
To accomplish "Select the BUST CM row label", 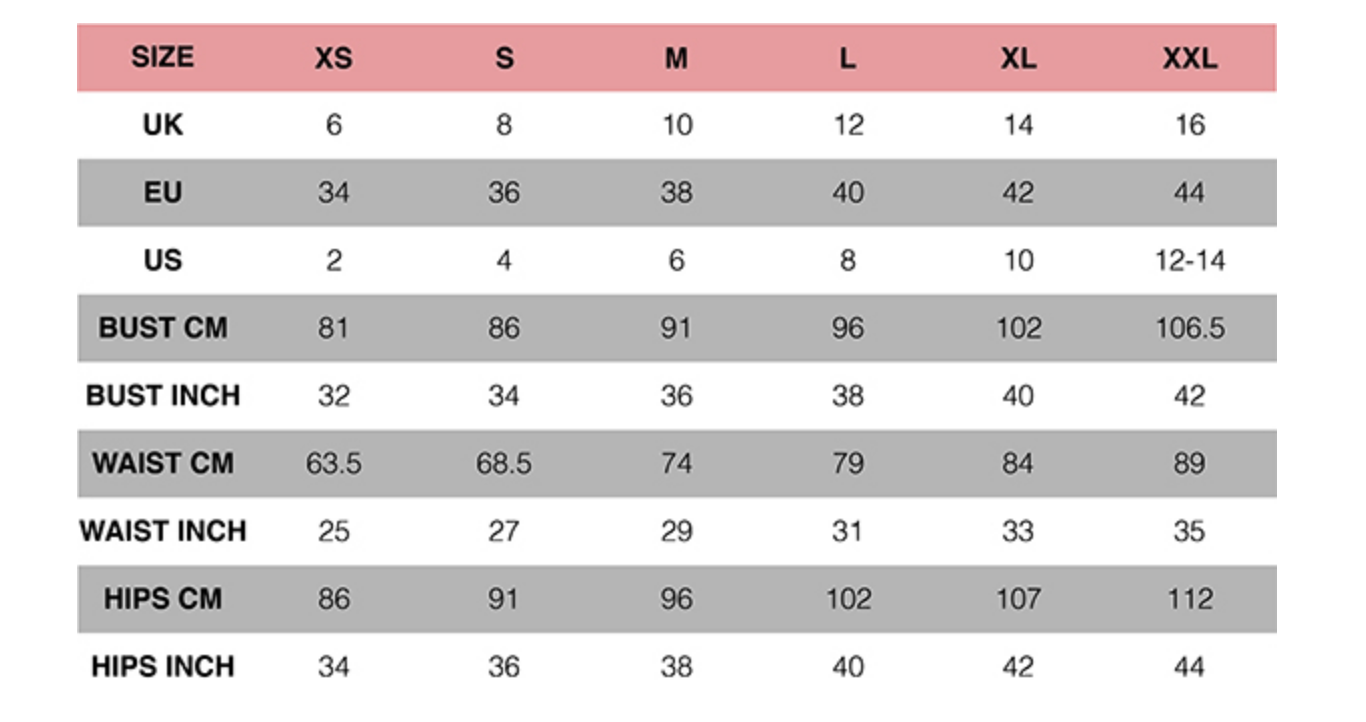I will point(162,328).
